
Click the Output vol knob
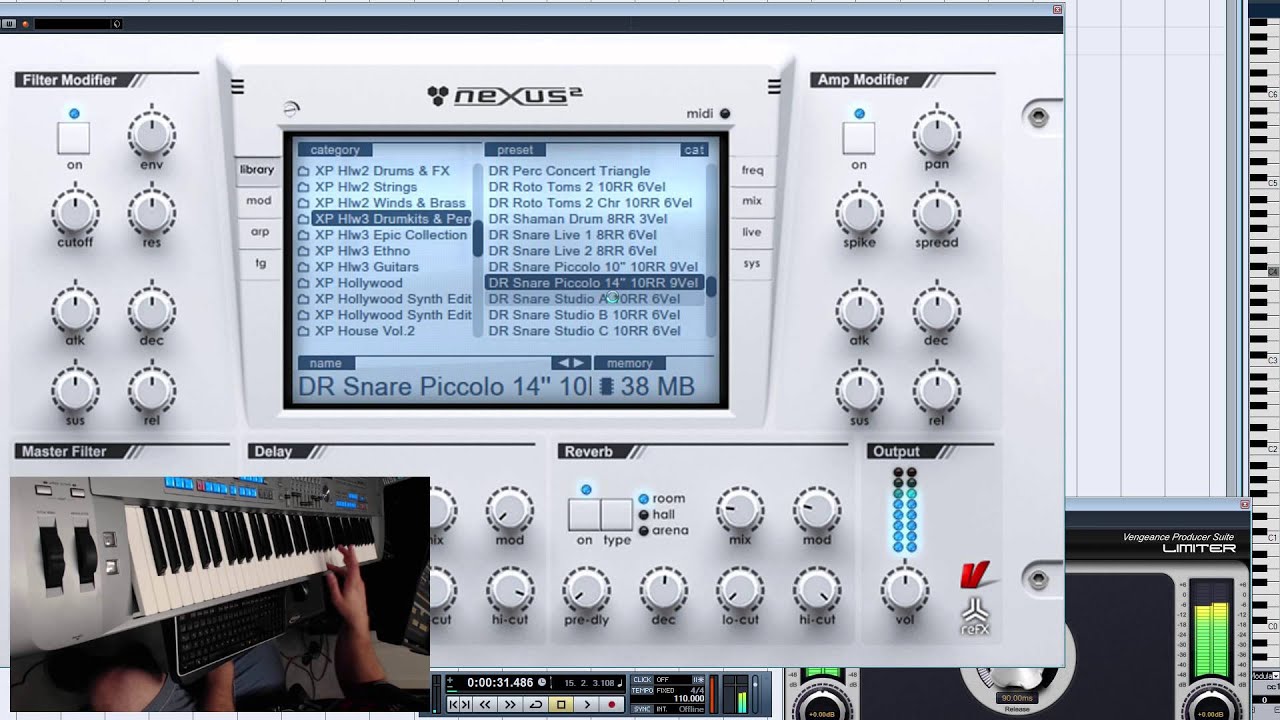coord(904,589)
